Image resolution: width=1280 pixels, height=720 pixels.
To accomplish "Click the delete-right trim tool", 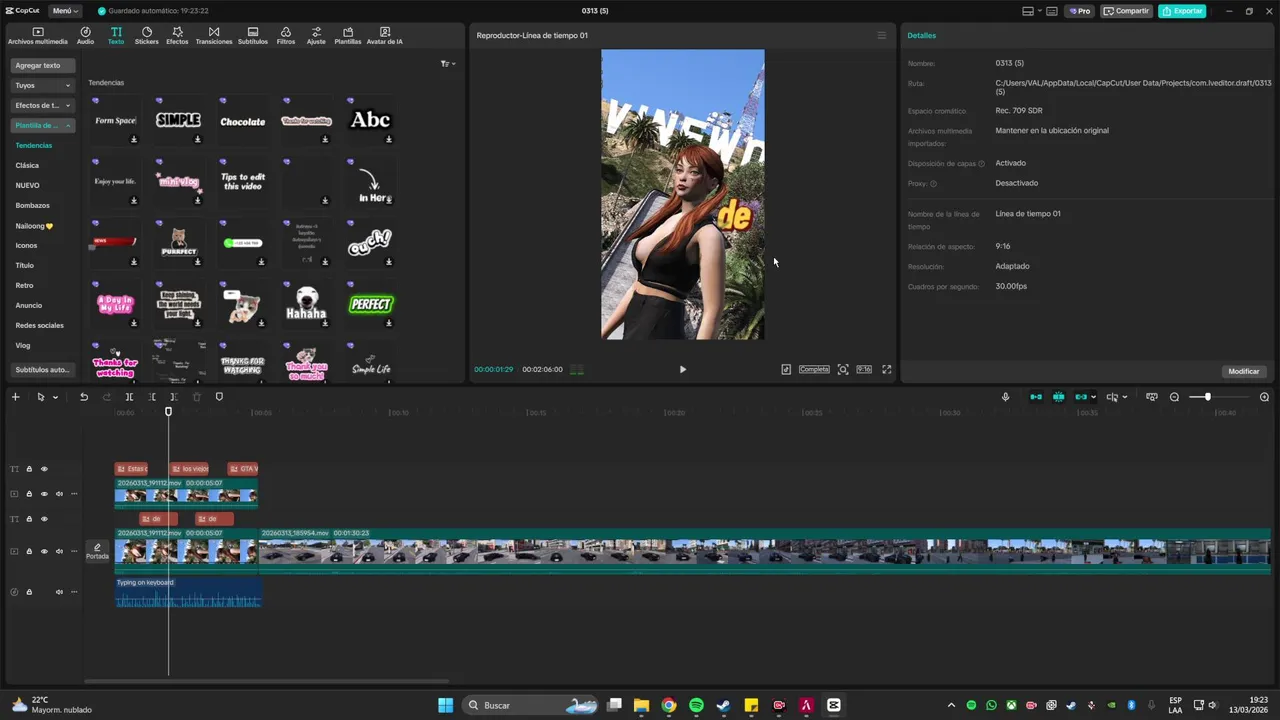I will coord(174,397).
